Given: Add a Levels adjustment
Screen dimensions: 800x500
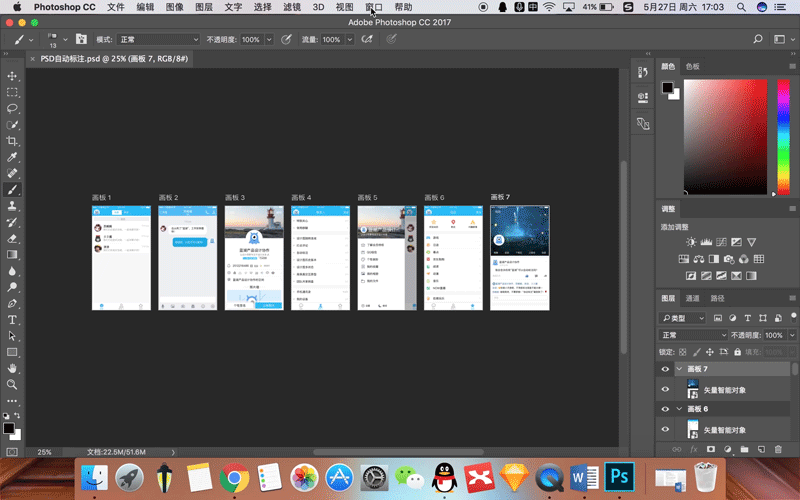Looking at the screenshot, I should coord(706,242).
